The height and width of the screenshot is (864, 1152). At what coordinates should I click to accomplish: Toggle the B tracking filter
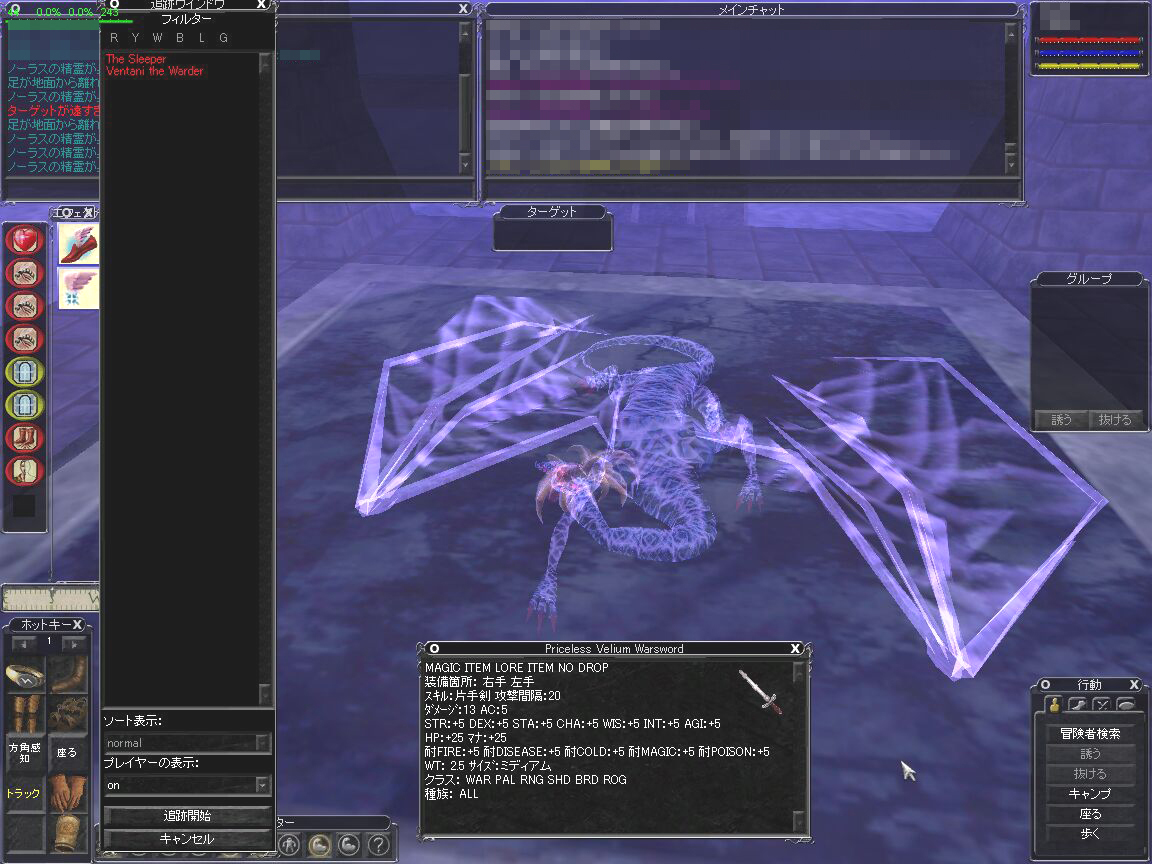coord(179,37)
